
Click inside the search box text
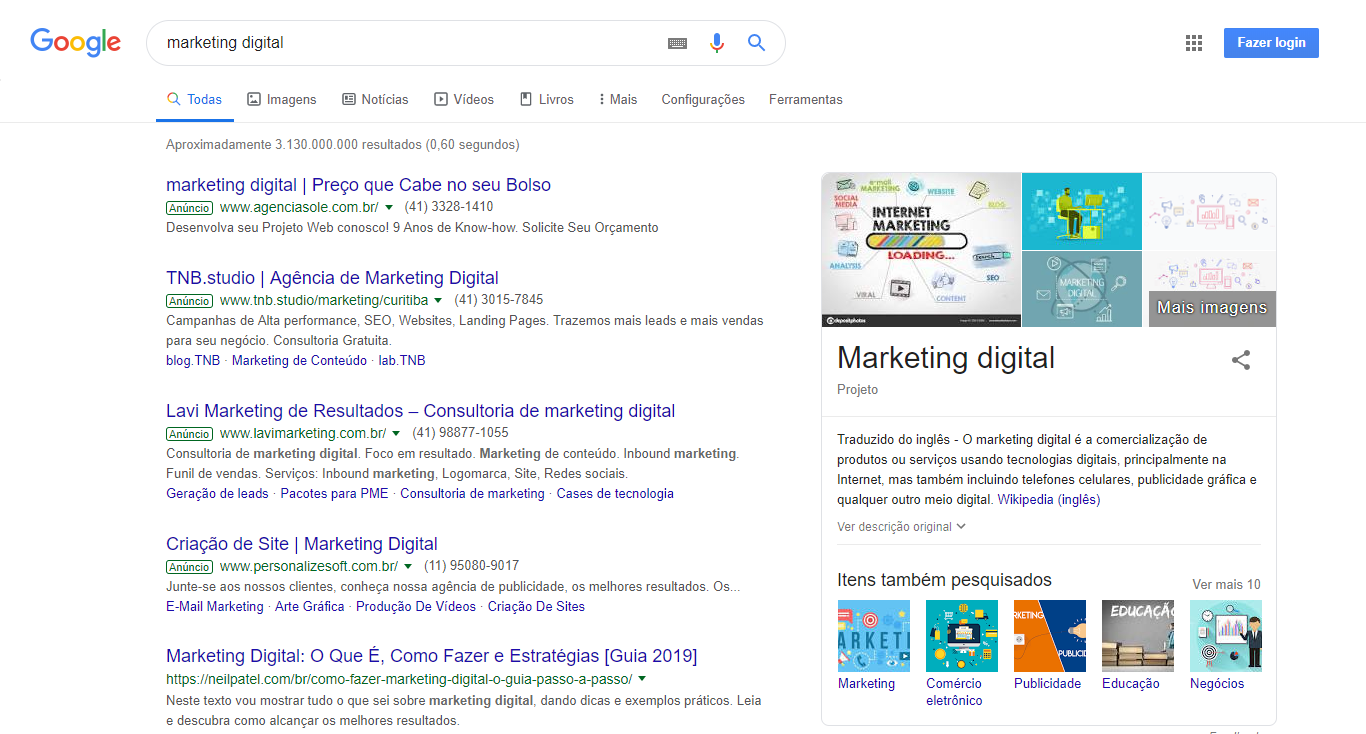[x=225, y=43]
